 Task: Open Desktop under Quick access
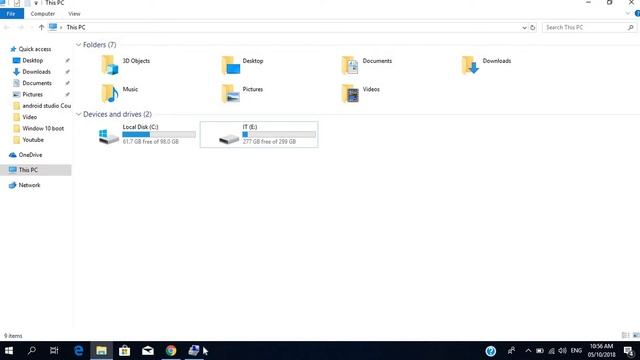[x=33, y=60]
